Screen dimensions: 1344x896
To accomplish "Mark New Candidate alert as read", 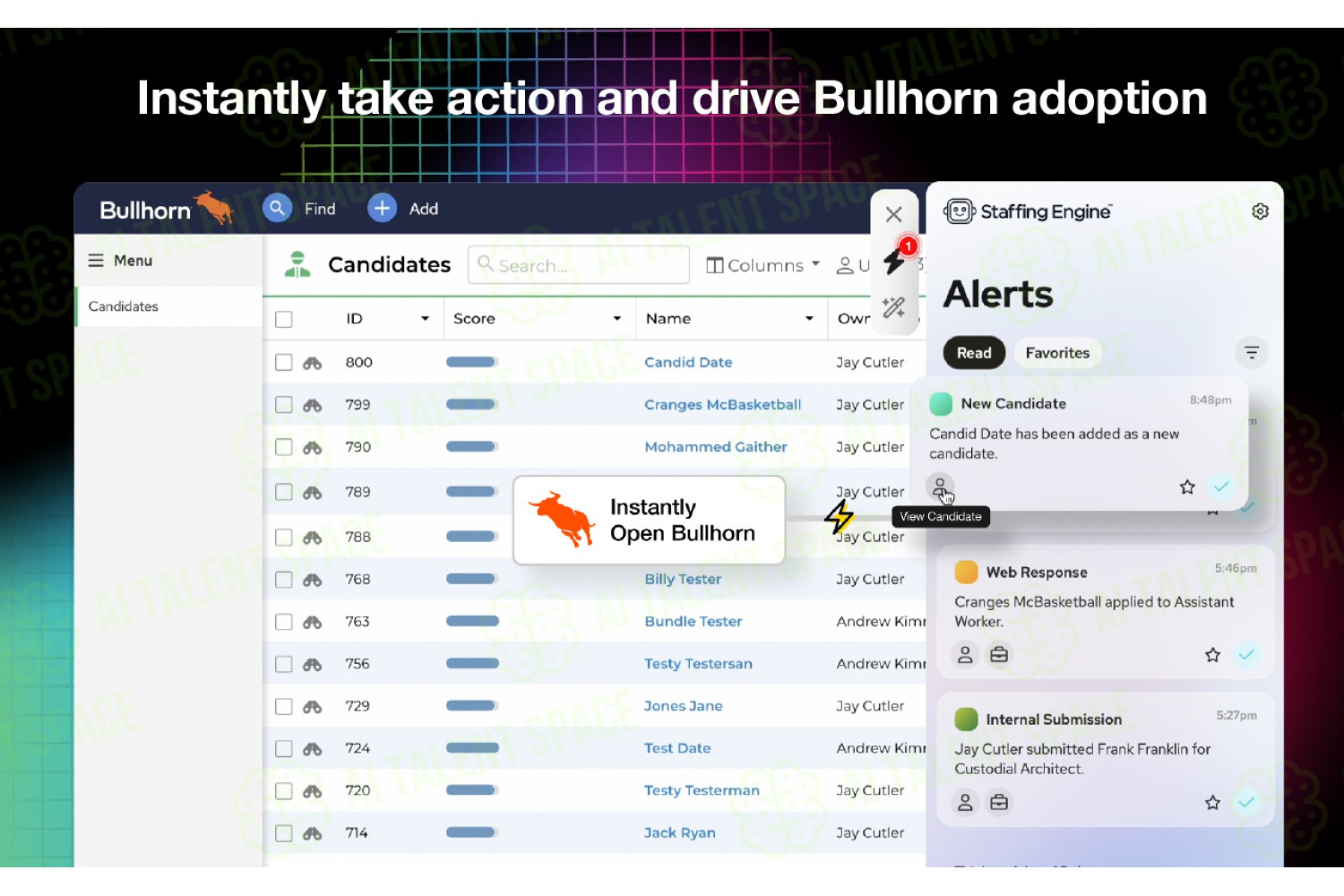I will tap(1220, 487).
